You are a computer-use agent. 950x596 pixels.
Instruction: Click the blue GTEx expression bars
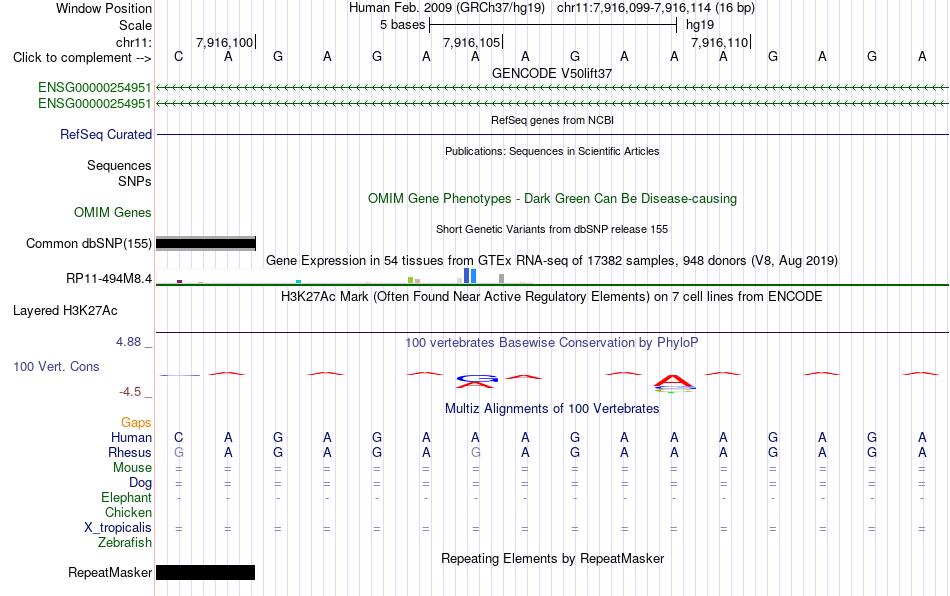tap(470, 276)
